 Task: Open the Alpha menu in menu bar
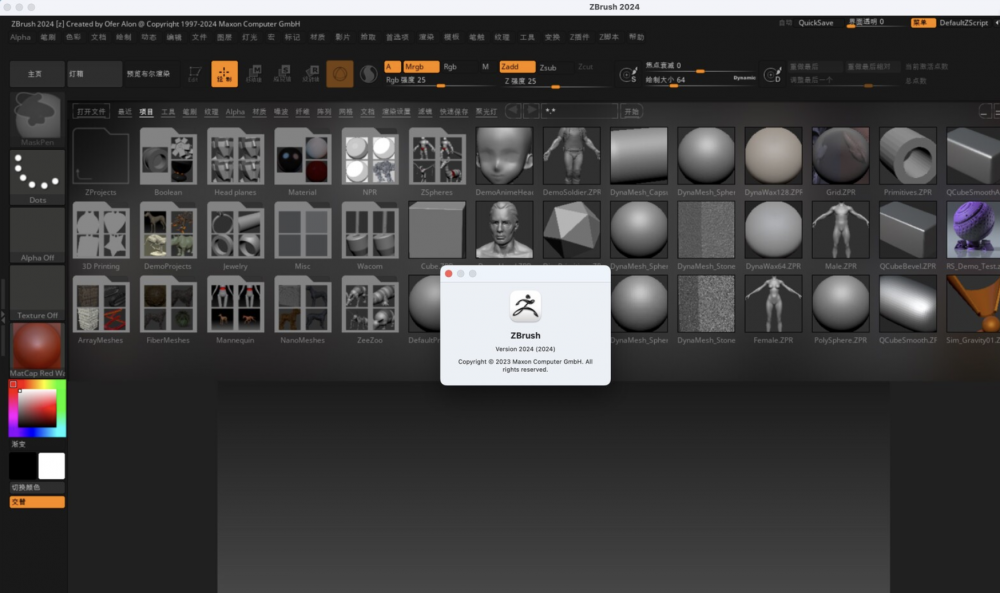click(x=20, y=37)
